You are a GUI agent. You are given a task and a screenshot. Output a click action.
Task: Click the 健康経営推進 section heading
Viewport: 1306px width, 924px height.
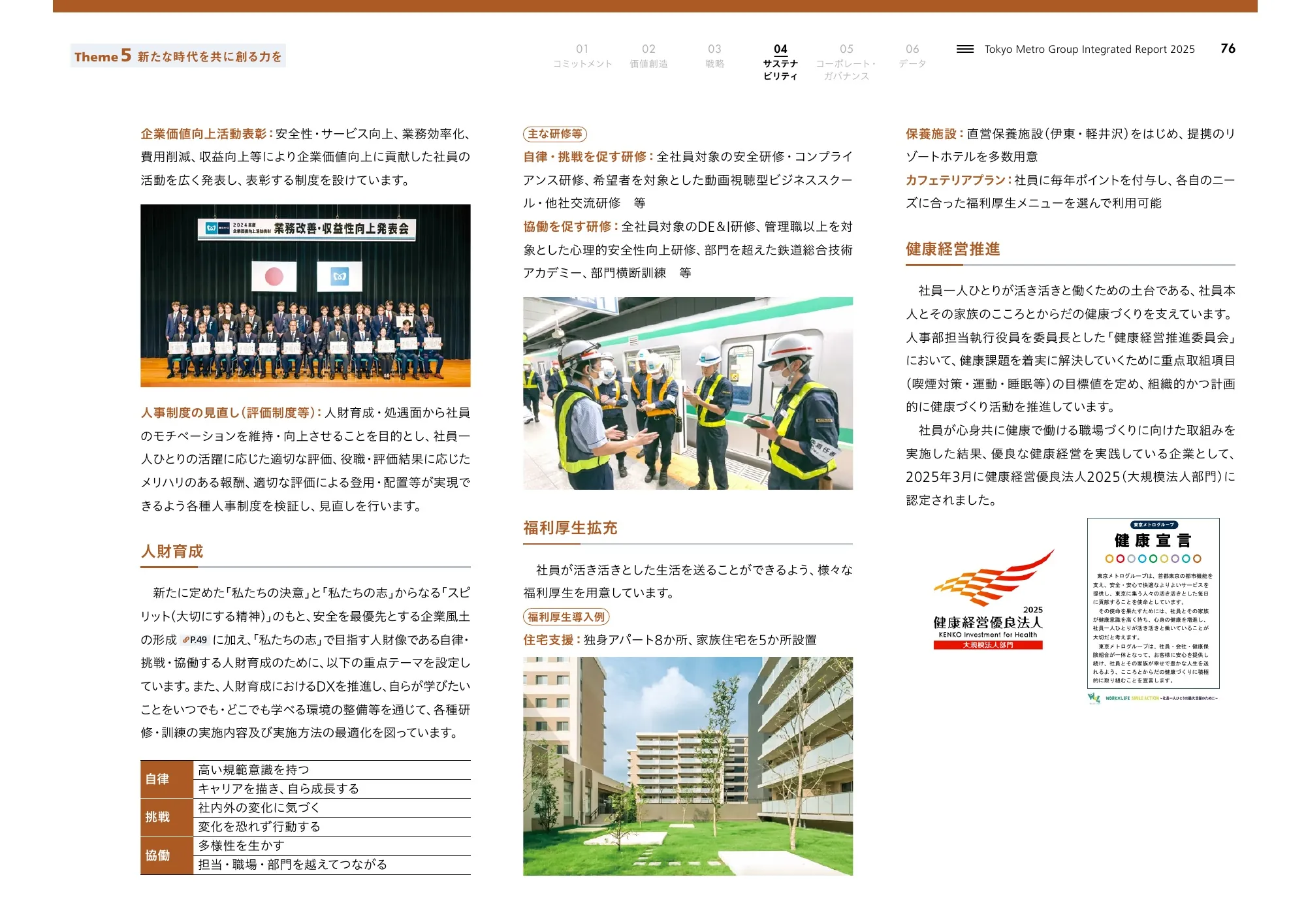click(x=953, y=249)
